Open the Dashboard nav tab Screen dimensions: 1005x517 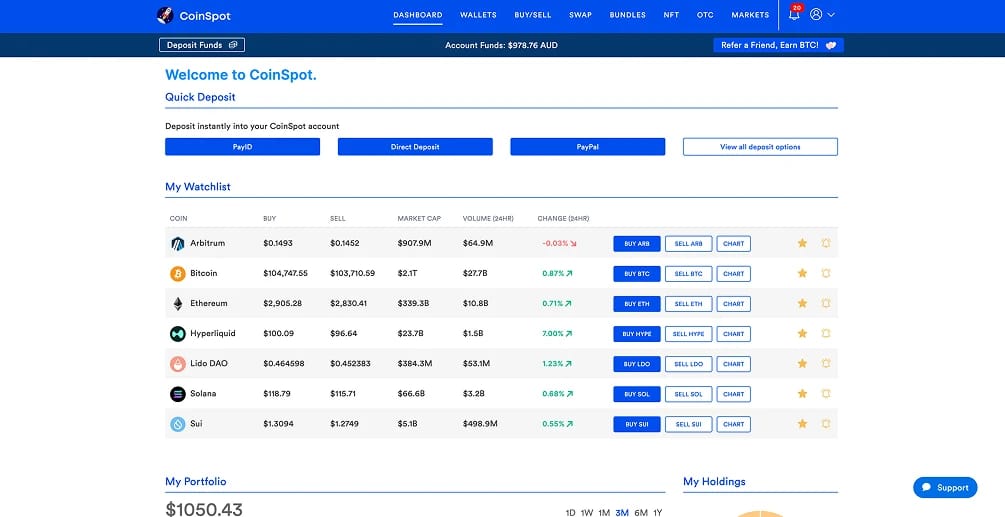[418, 15]
